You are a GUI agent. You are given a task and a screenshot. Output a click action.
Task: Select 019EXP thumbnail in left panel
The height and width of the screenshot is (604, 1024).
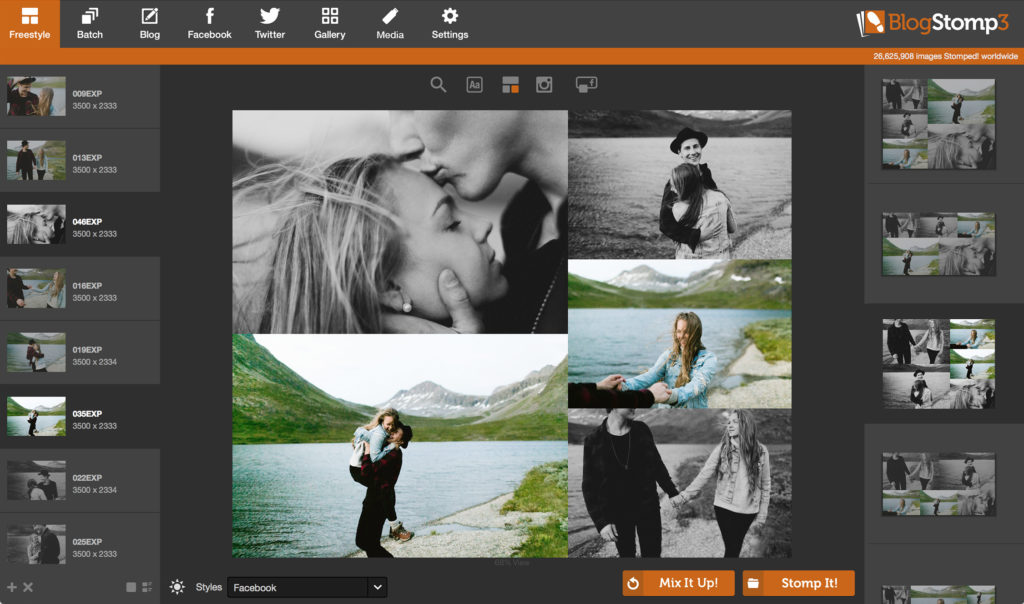(x=80, y=353)
